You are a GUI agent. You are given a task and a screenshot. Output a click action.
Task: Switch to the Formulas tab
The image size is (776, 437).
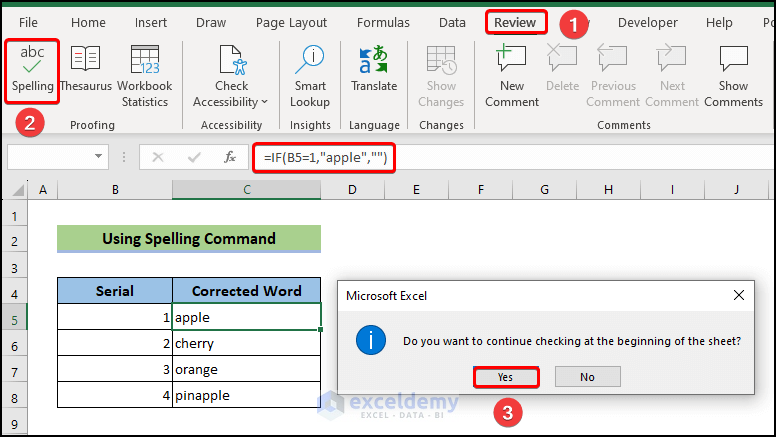click(383, 23)
